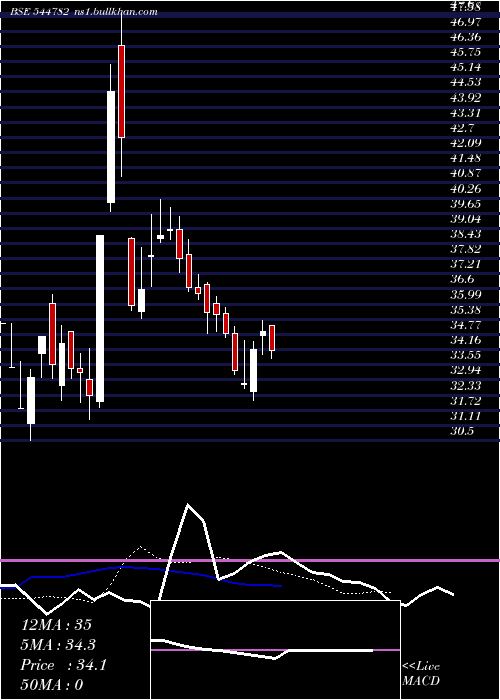500x700 pixels.
Task: Click the last red candlestick on the right
Action: click(272, 338)
